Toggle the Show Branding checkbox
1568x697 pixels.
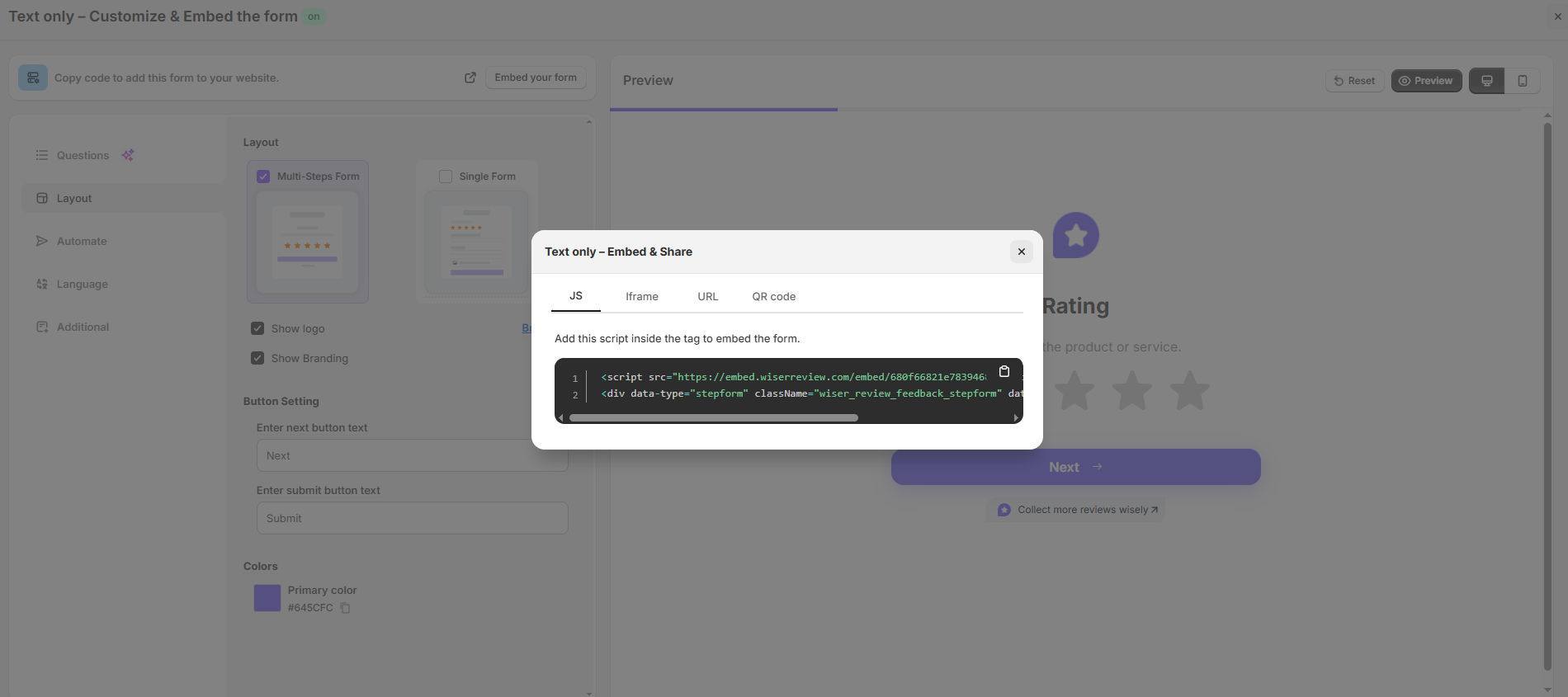[257, 358]
